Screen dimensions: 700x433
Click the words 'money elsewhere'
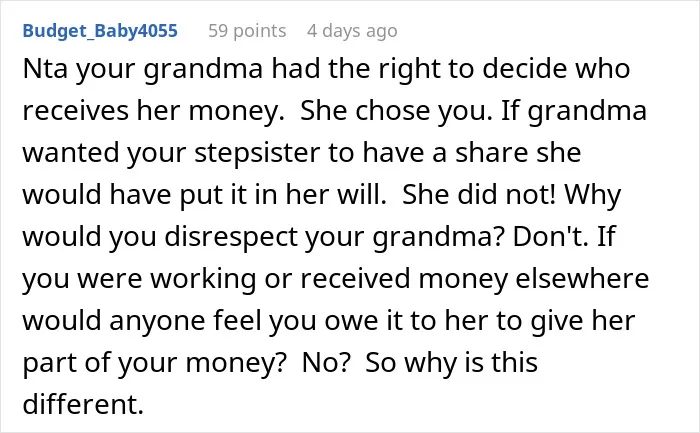(x=533, y=279)
